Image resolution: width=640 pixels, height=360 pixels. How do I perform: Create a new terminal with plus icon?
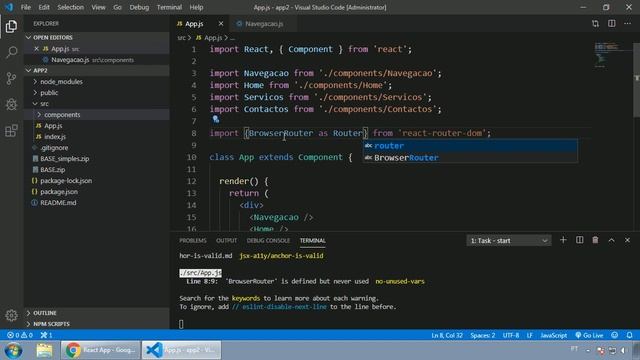coord(563,240)
